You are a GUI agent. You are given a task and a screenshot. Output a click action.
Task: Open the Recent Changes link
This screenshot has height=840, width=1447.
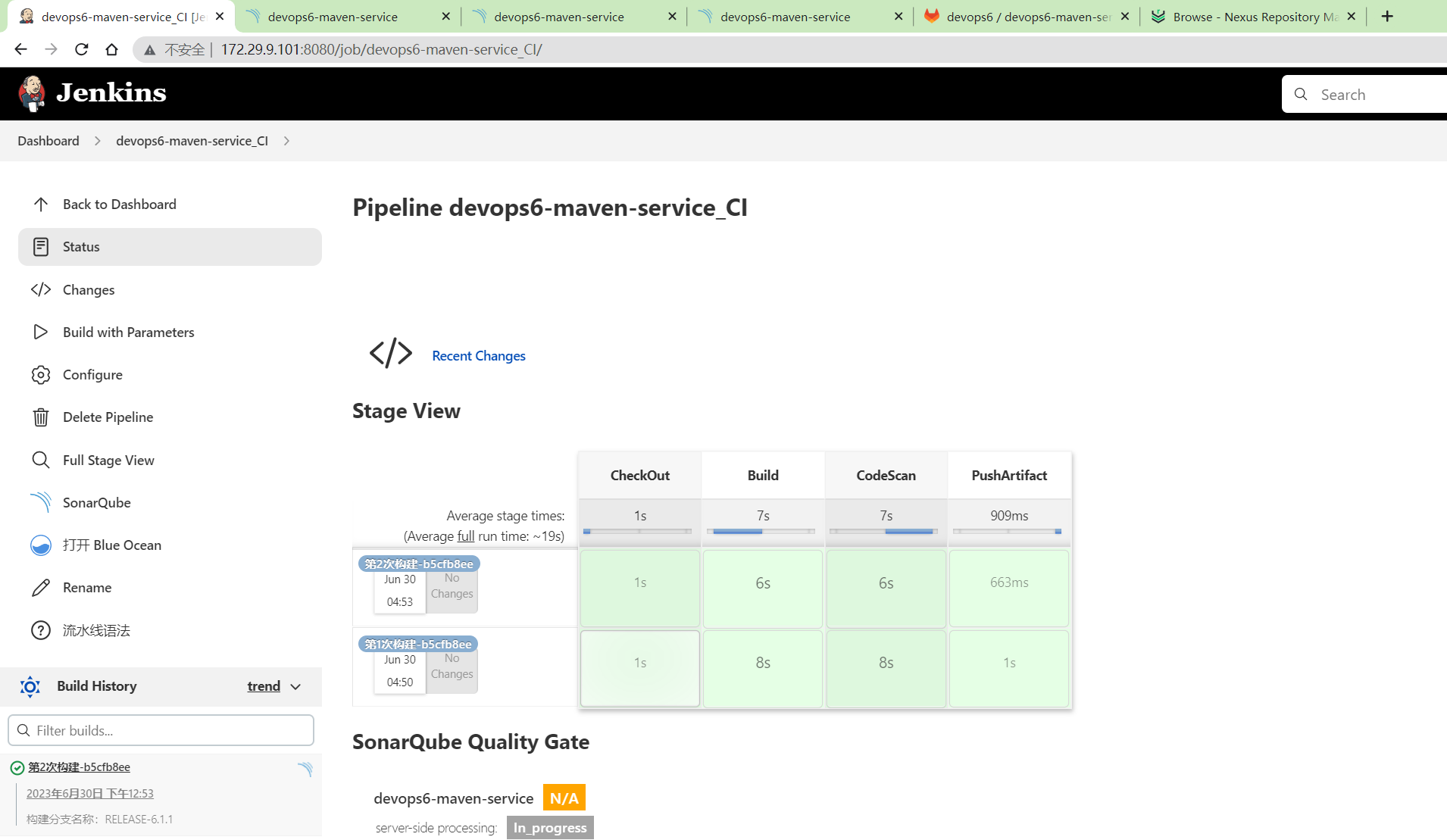[x=478, y=356]
